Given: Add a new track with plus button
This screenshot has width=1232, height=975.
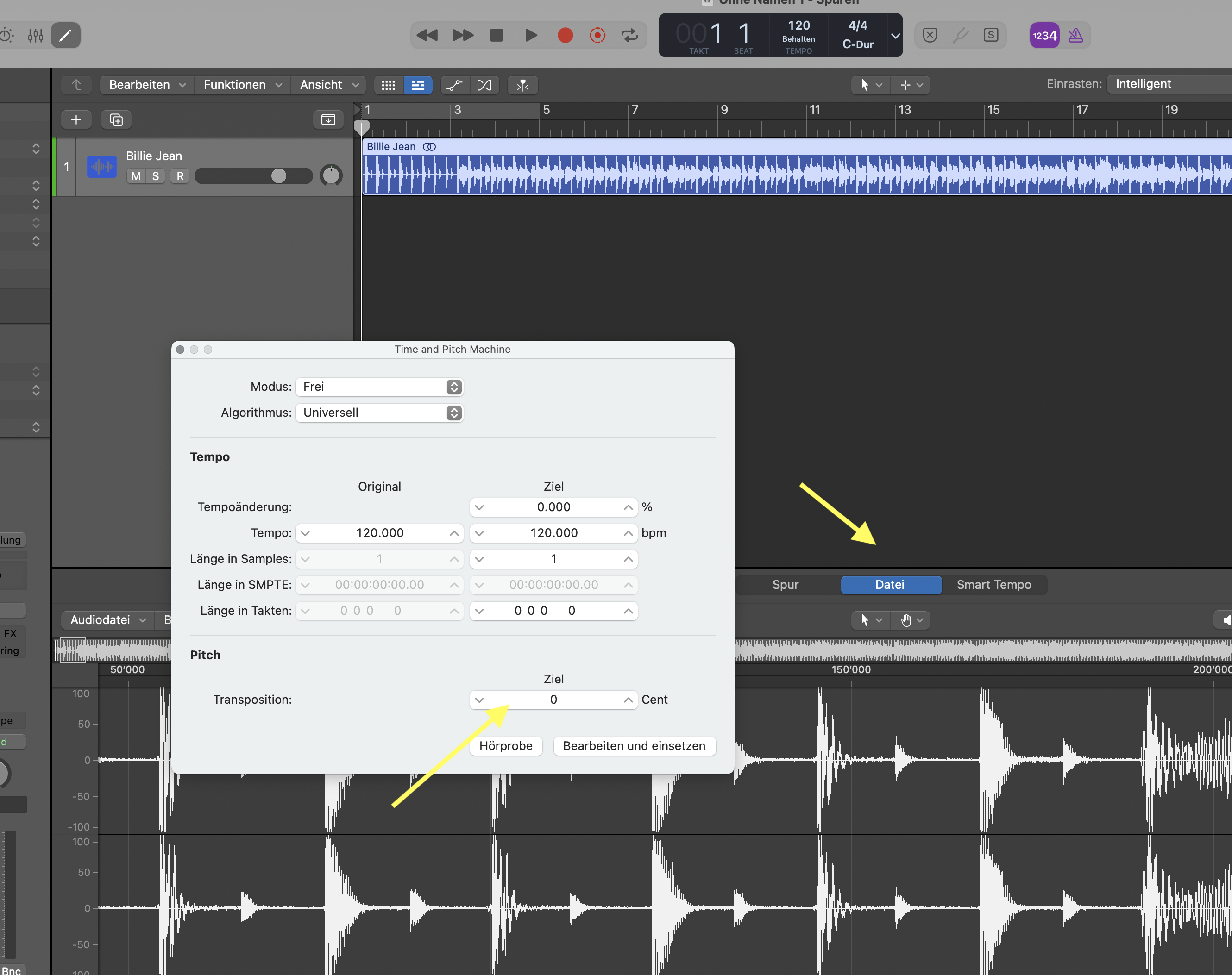Looking at the screenshot, I should coord(76,120).
